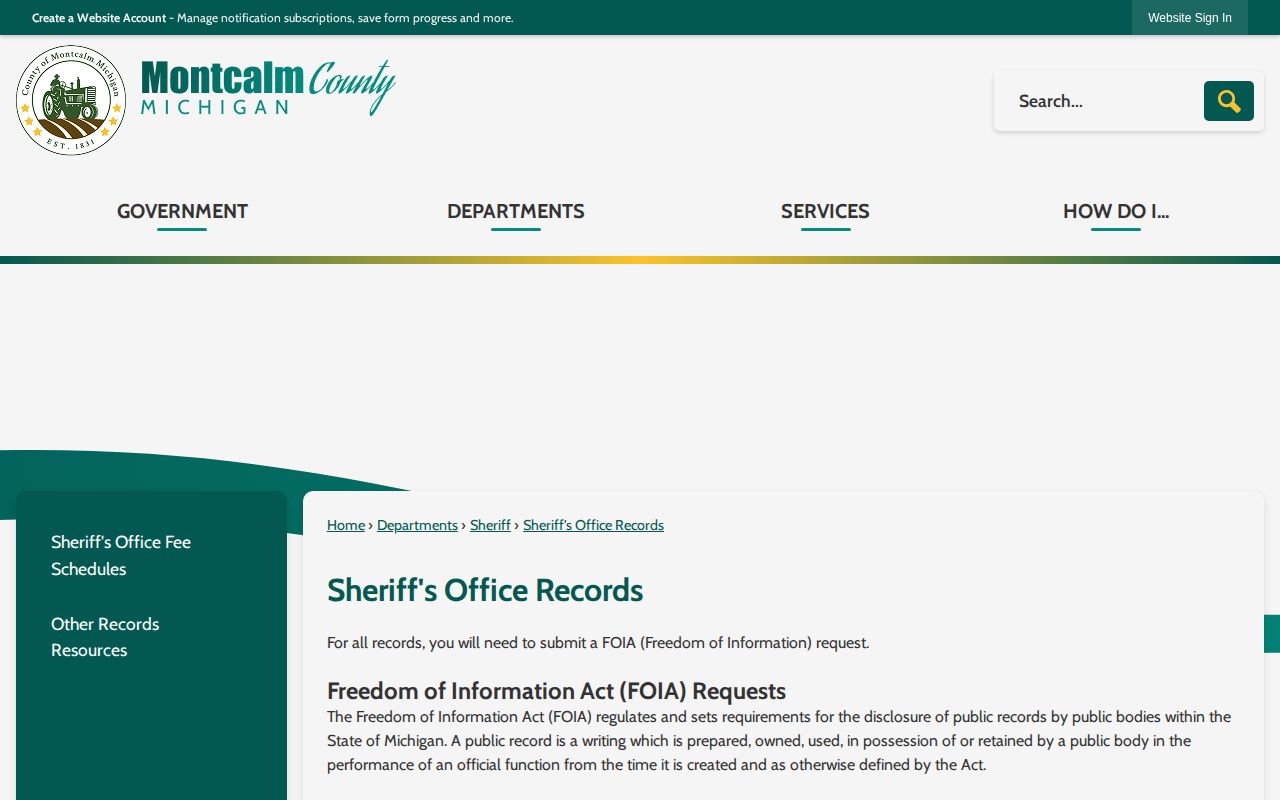Open Other Records Resources sidebar link
The image size is (1280, 800).
click(105, 637)
